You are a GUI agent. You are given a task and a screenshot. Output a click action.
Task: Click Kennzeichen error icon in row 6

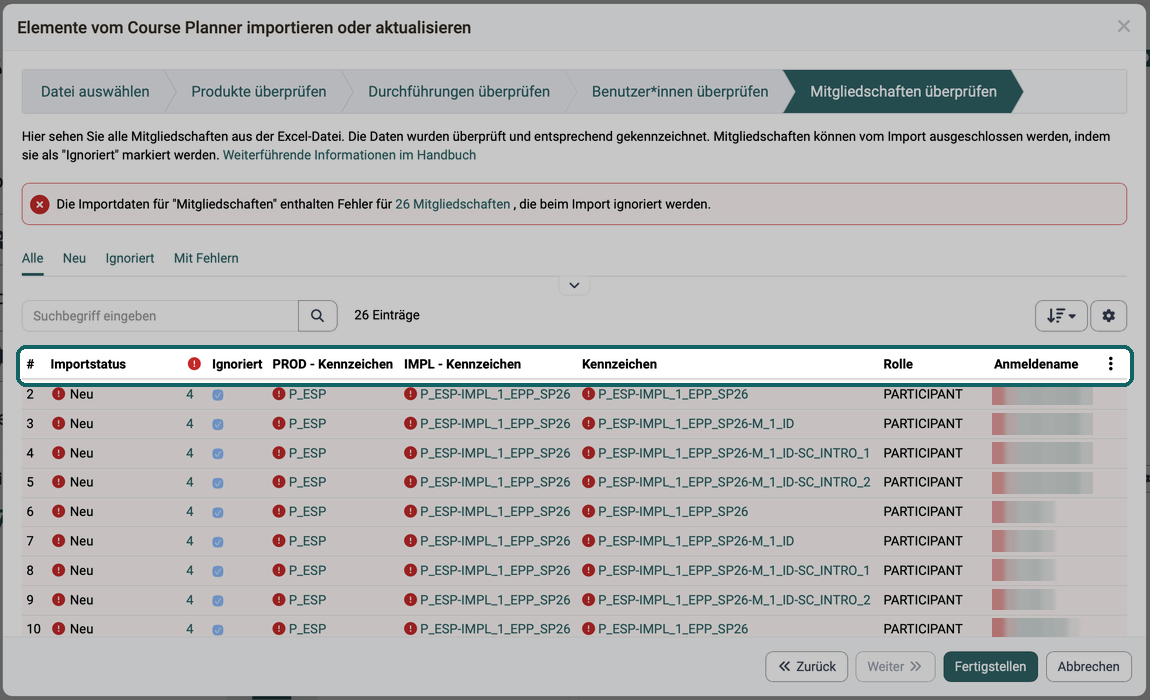coord(588,511)
